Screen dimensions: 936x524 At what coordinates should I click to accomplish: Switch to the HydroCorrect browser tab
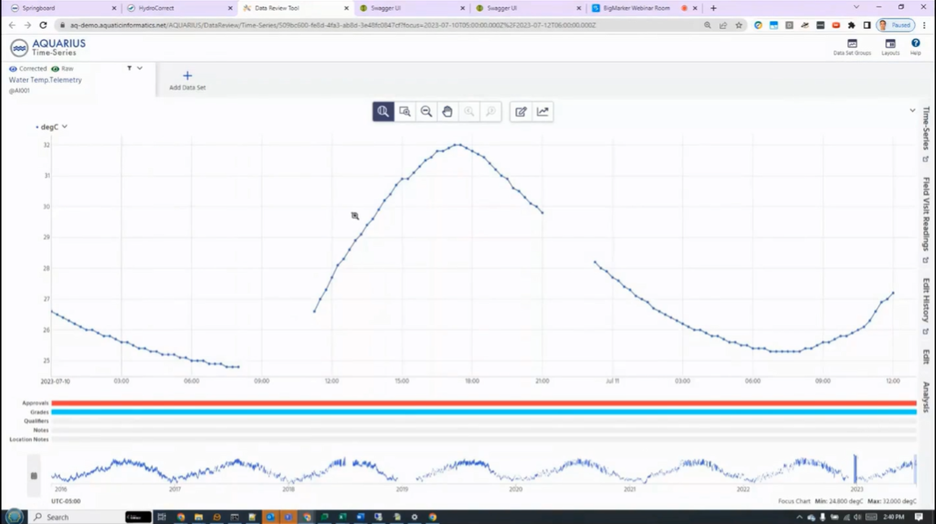[x=179, y=8]
